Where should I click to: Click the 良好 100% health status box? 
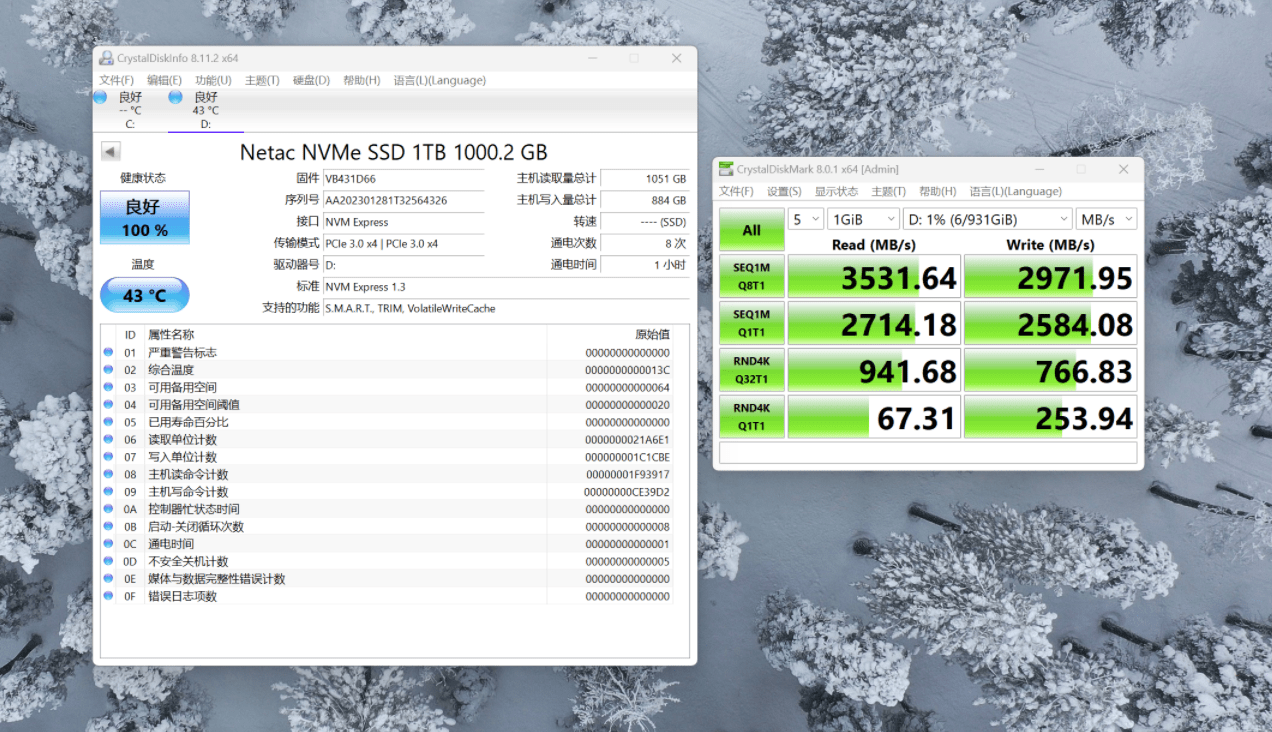point(144,218)
